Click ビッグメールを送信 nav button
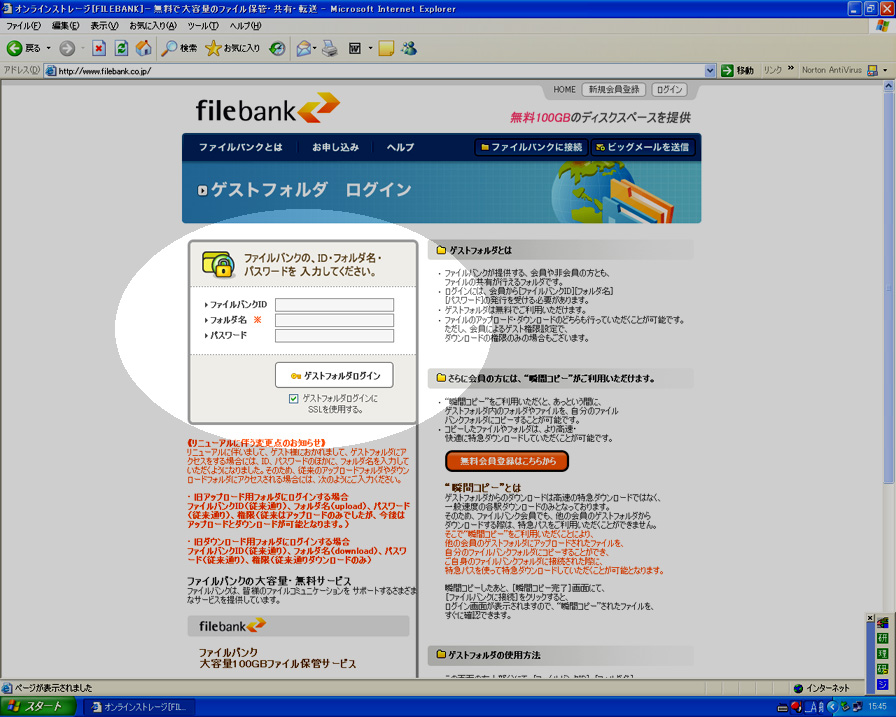896x717 pixels. pyautogui.click(x=643, y=147)
